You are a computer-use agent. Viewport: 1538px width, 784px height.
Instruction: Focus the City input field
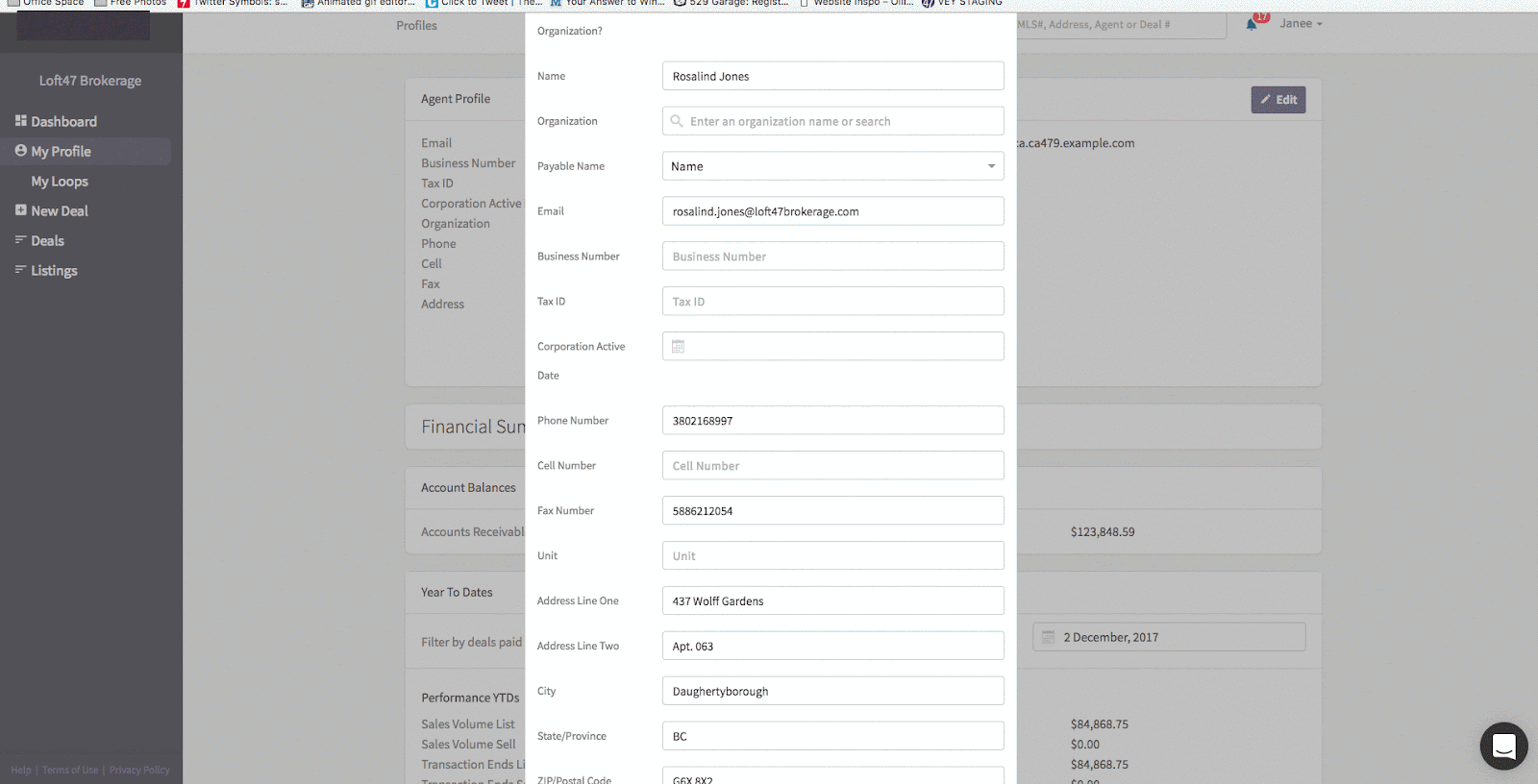[x=833, y=692]
